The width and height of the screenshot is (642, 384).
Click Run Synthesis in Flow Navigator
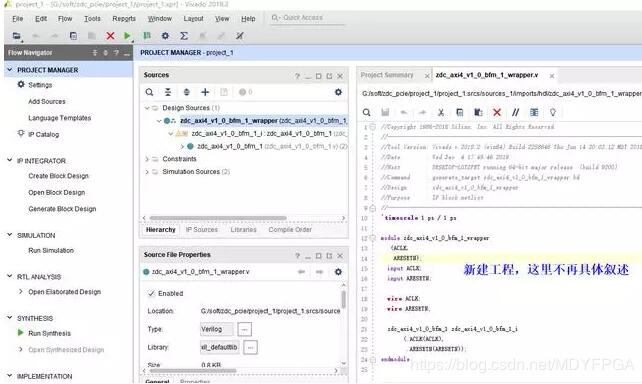[50, 333]
